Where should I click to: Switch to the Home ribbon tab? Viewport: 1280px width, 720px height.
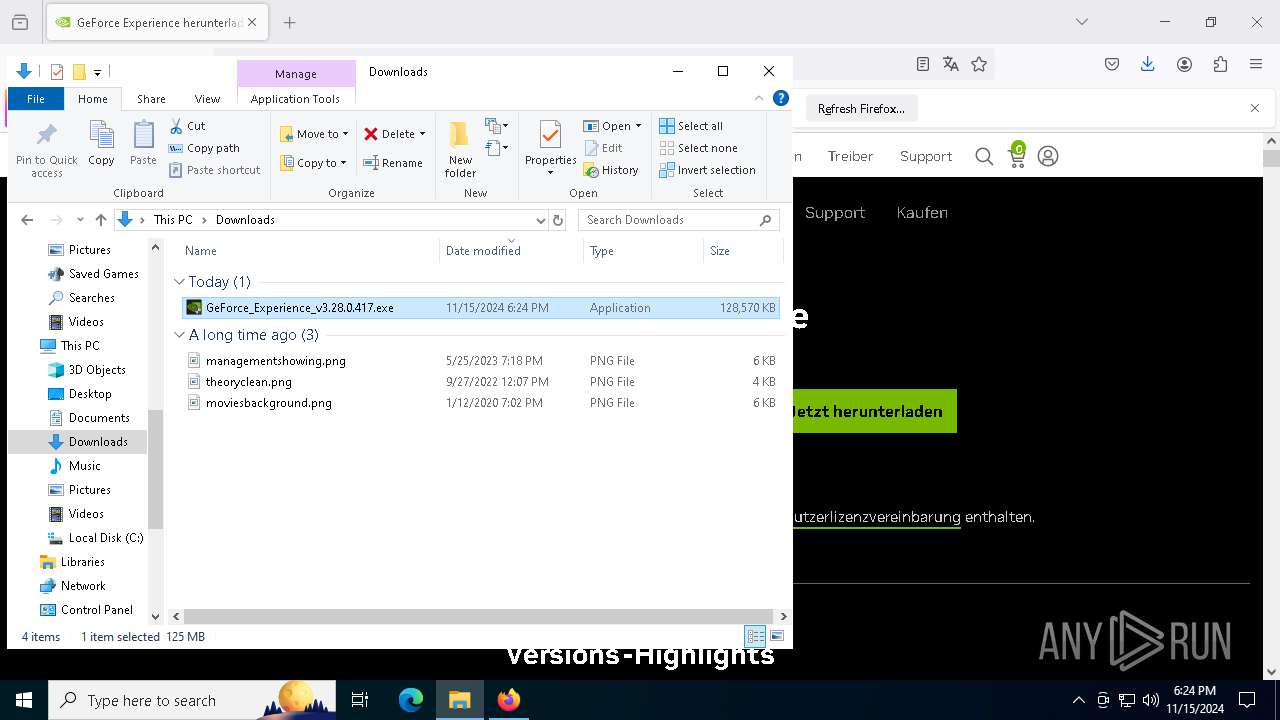click(x=93, y=99)
